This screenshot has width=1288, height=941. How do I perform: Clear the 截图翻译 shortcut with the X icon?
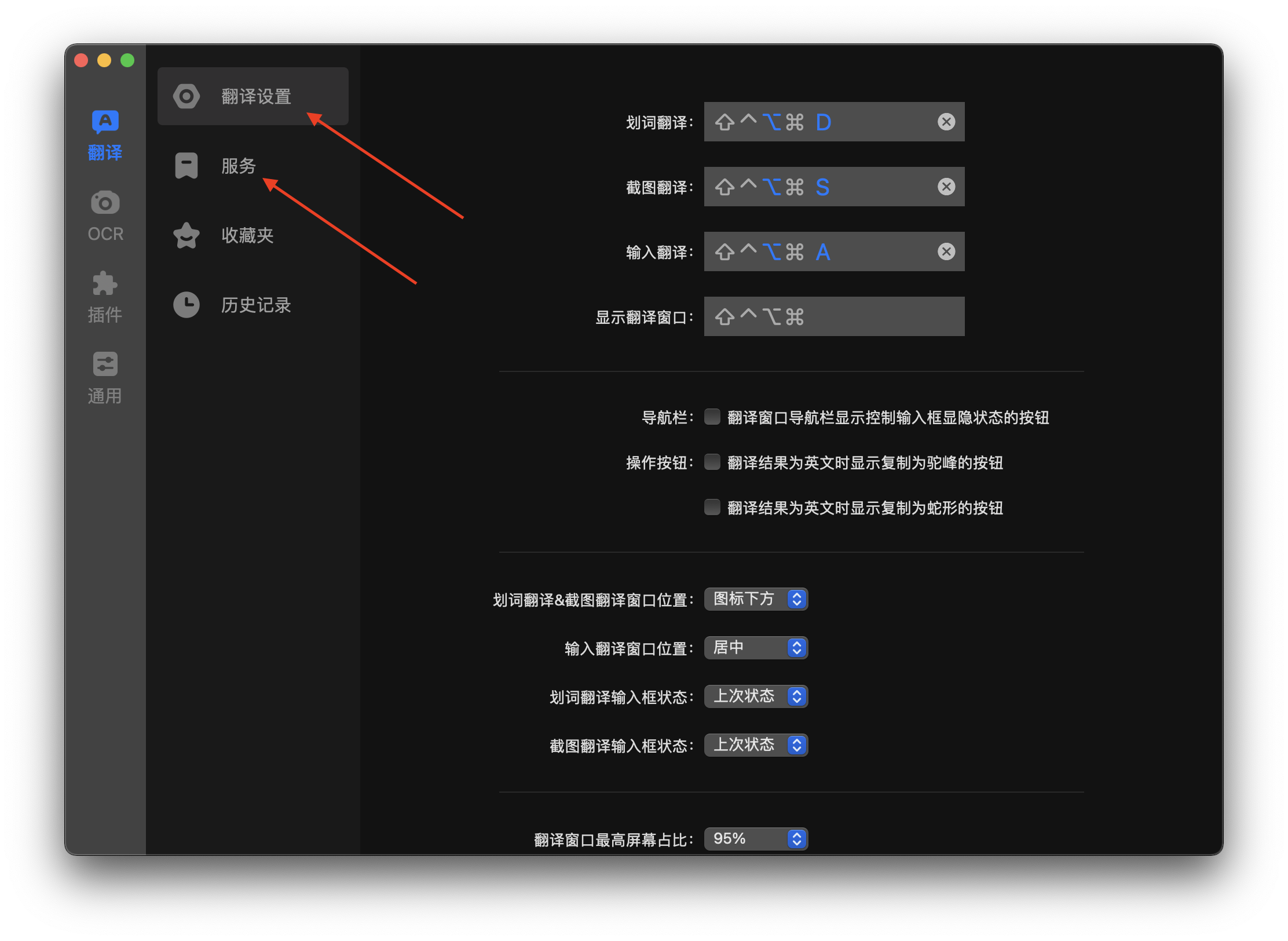pyautogui.click(x=946, y=187)
